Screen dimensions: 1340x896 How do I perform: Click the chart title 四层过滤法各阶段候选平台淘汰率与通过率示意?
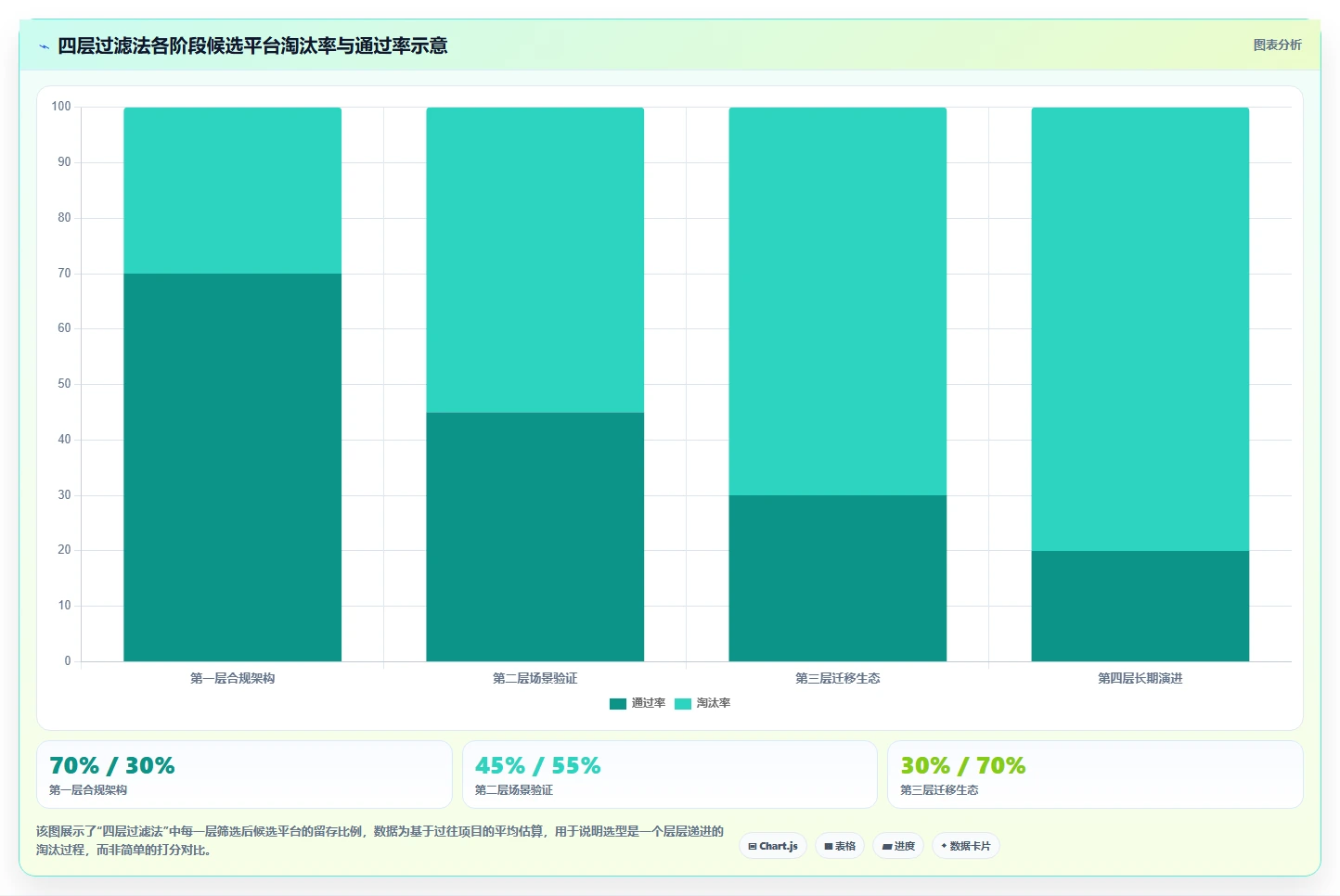click(252, 45)
